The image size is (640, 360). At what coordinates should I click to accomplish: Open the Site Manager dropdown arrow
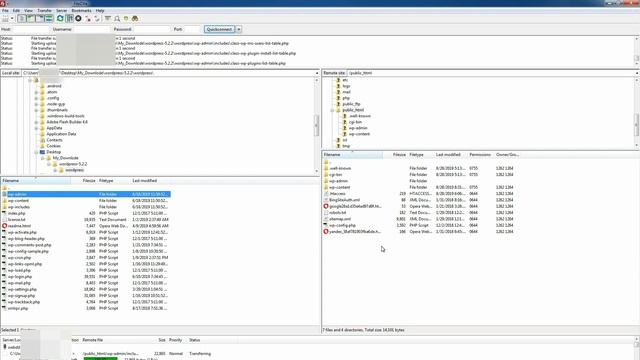(x=12, y=19)
